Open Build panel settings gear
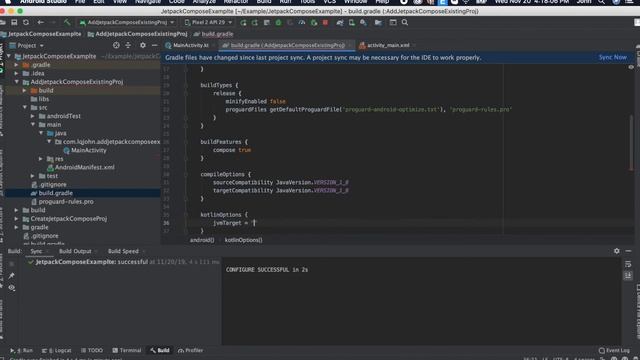Viewport: 640px width, 360px height. click(617, 251)
